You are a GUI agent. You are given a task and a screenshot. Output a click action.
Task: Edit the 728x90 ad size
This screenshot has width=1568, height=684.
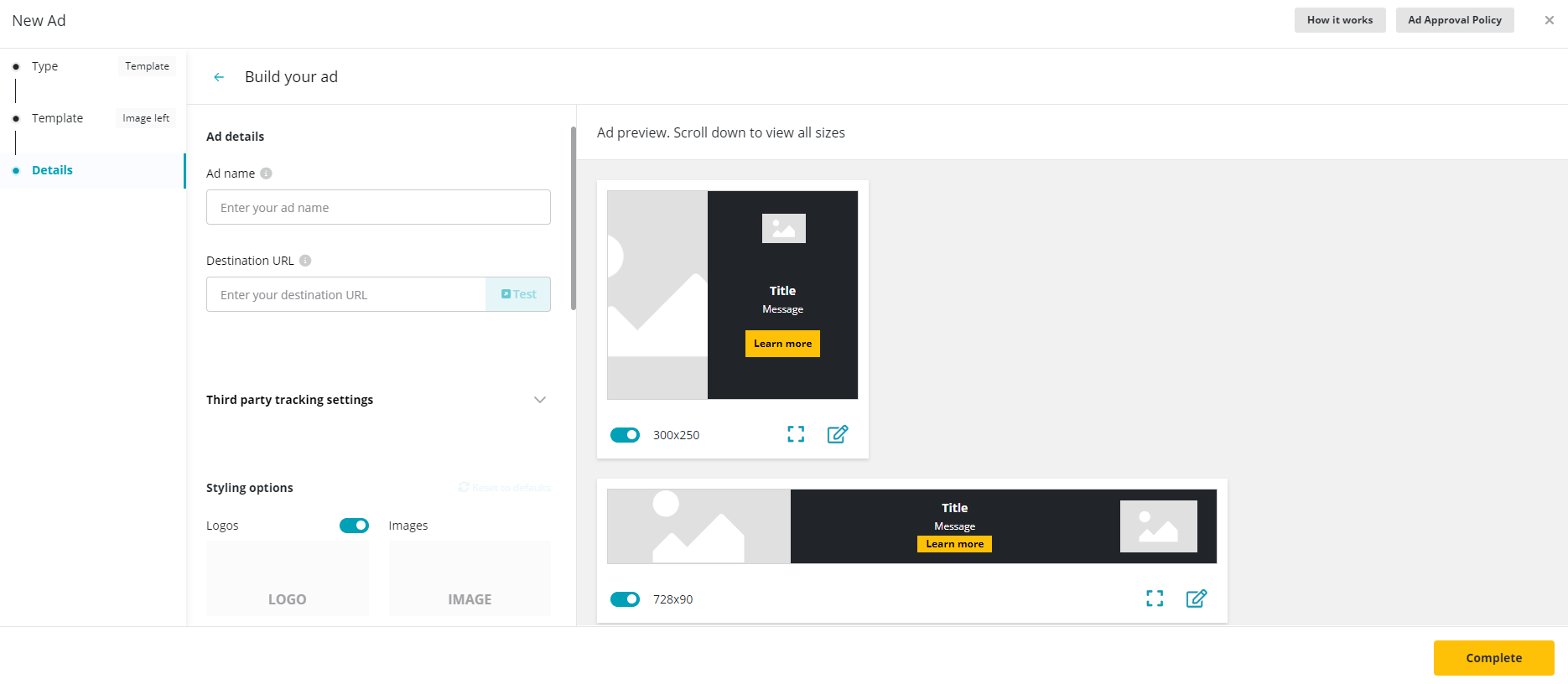coord(1197,598)
